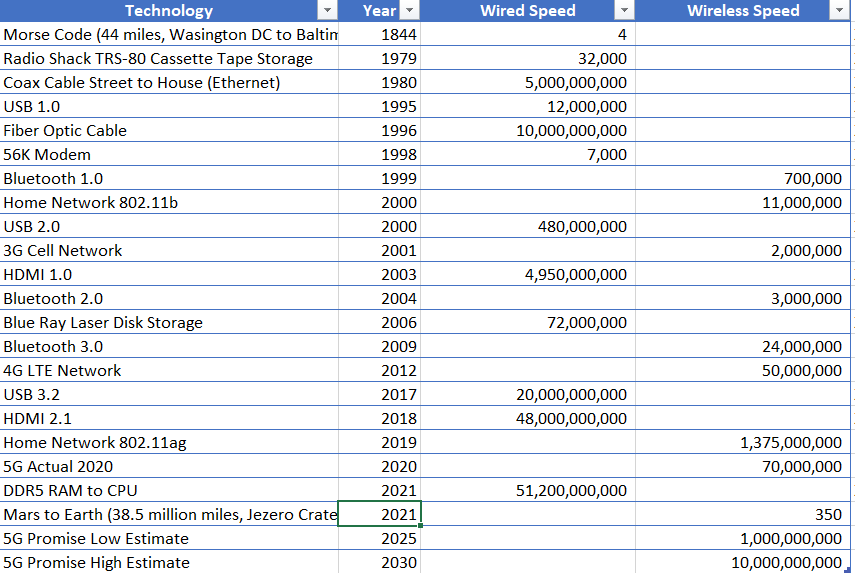The height and width of the screenshot is (573, 855).
Task: Click the year 1998 cell
Action: point(380,154)
